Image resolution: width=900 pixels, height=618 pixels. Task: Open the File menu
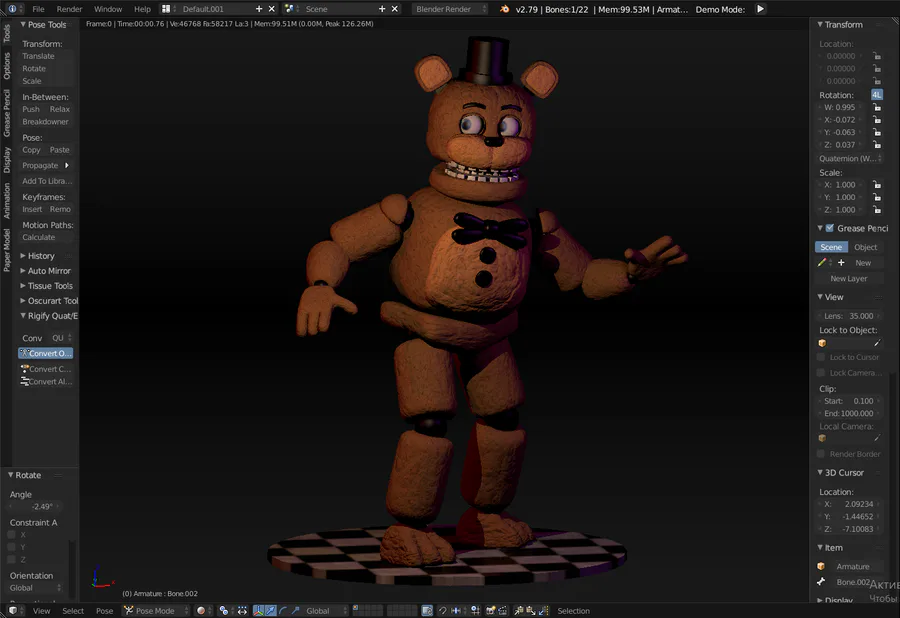pos(38,9)
